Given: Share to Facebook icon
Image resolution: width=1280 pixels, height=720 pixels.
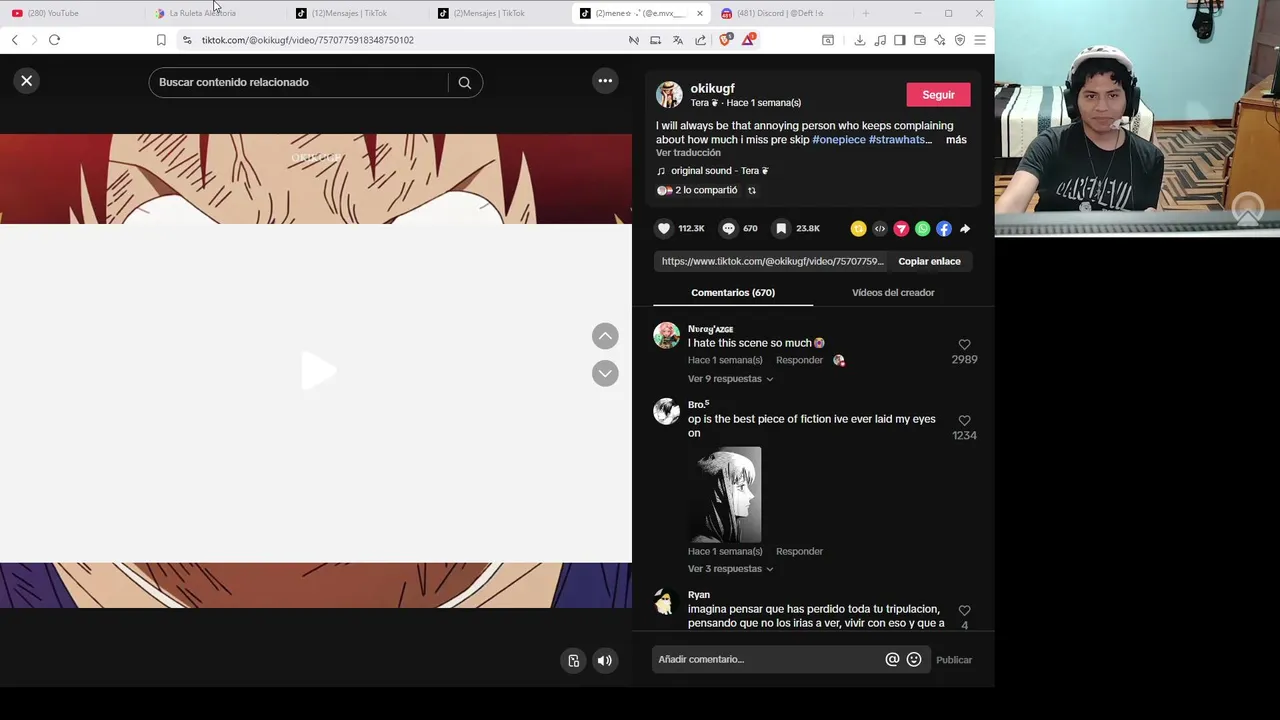Looking at the screenshot, I should click(944, 229).
